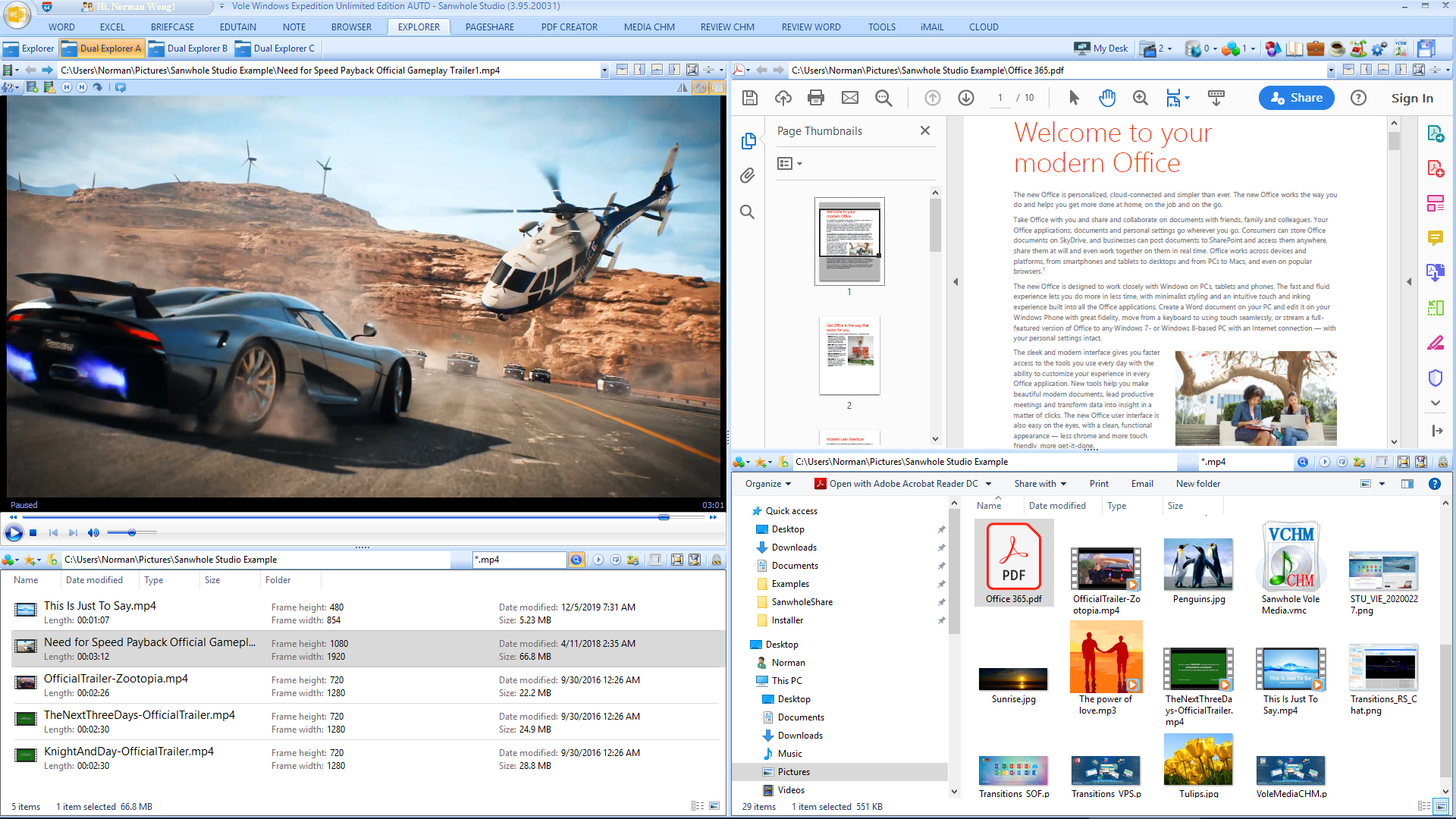
Task: Click the fill and sign pen tool
Action: pyautogui.click(x=1435, y=343)
